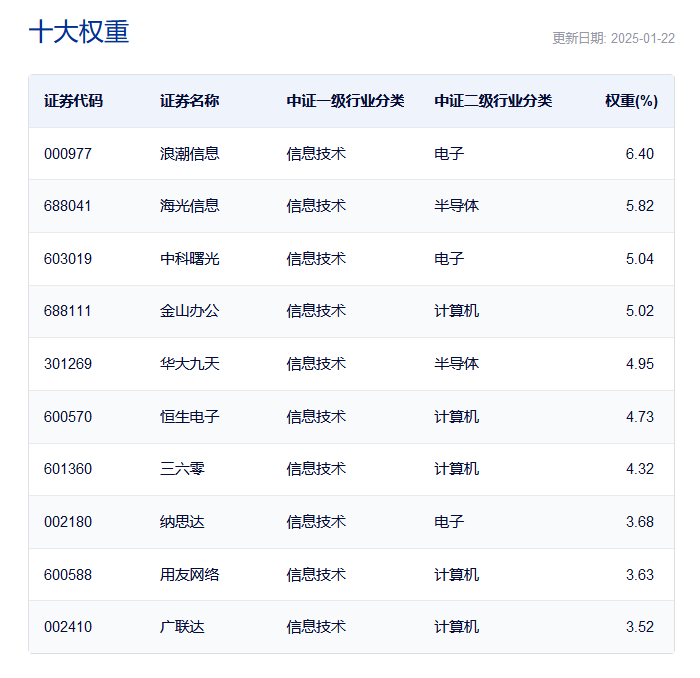Select security code 601360
700x678 pixels.
click(x=68, y=469)
